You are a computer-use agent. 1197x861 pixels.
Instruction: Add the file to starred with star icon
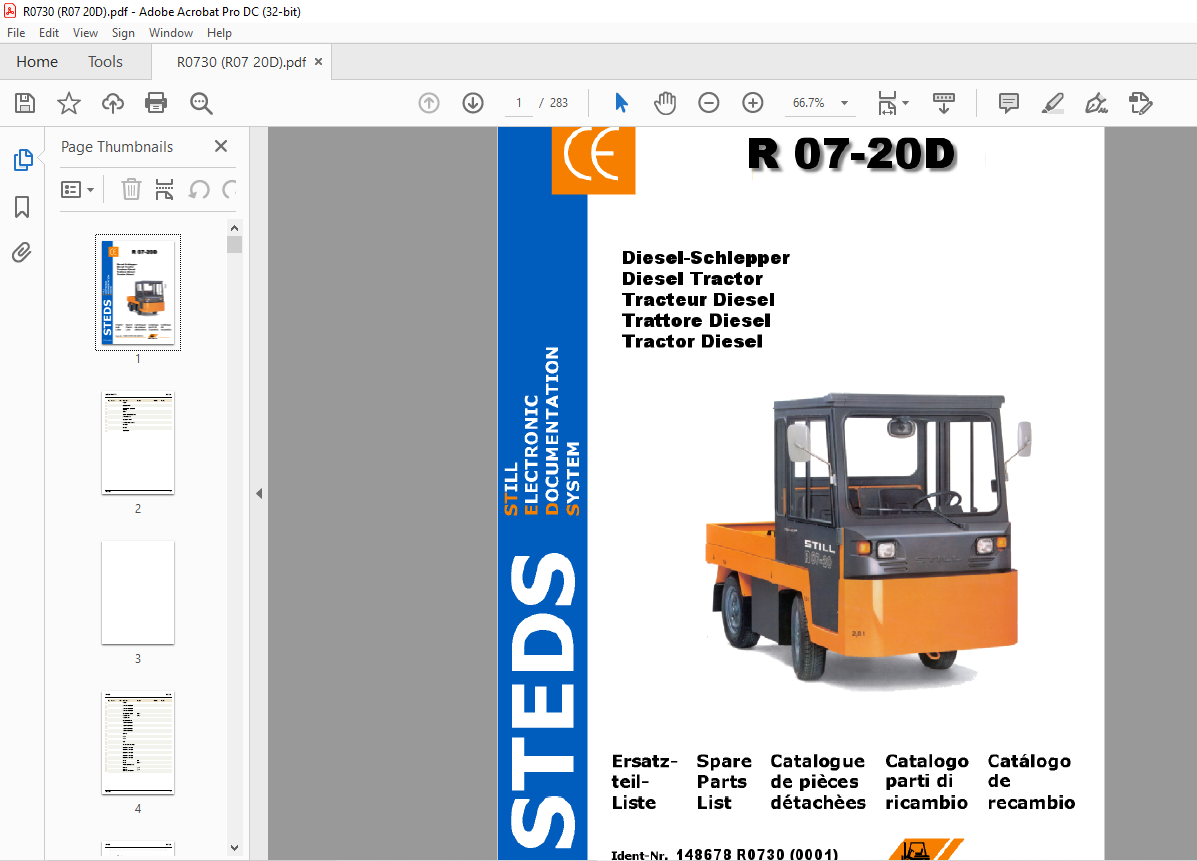pyautogui.click(x=69, y=103)
